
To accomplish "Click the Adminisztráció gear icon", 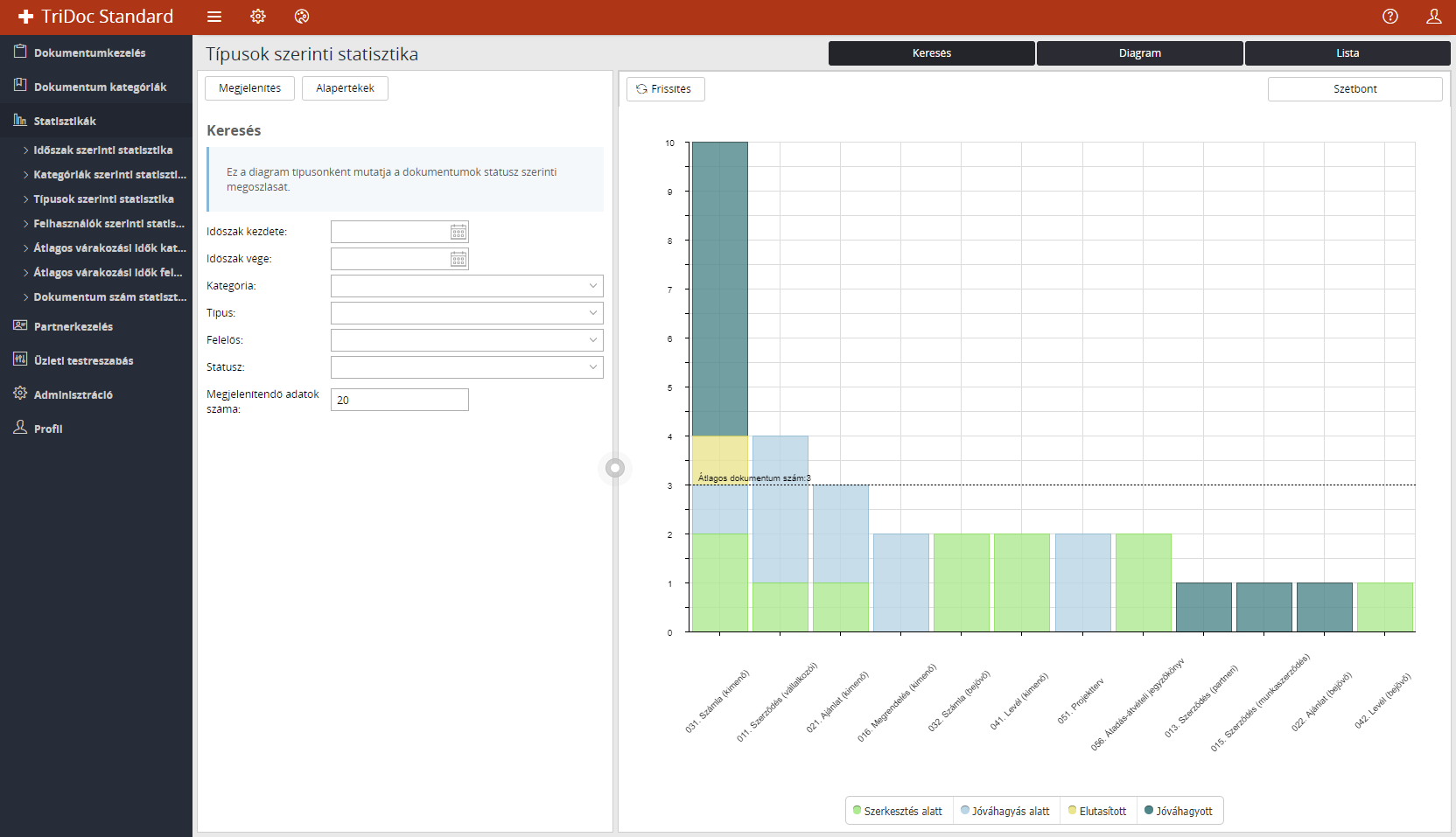I will pos(20,394).
